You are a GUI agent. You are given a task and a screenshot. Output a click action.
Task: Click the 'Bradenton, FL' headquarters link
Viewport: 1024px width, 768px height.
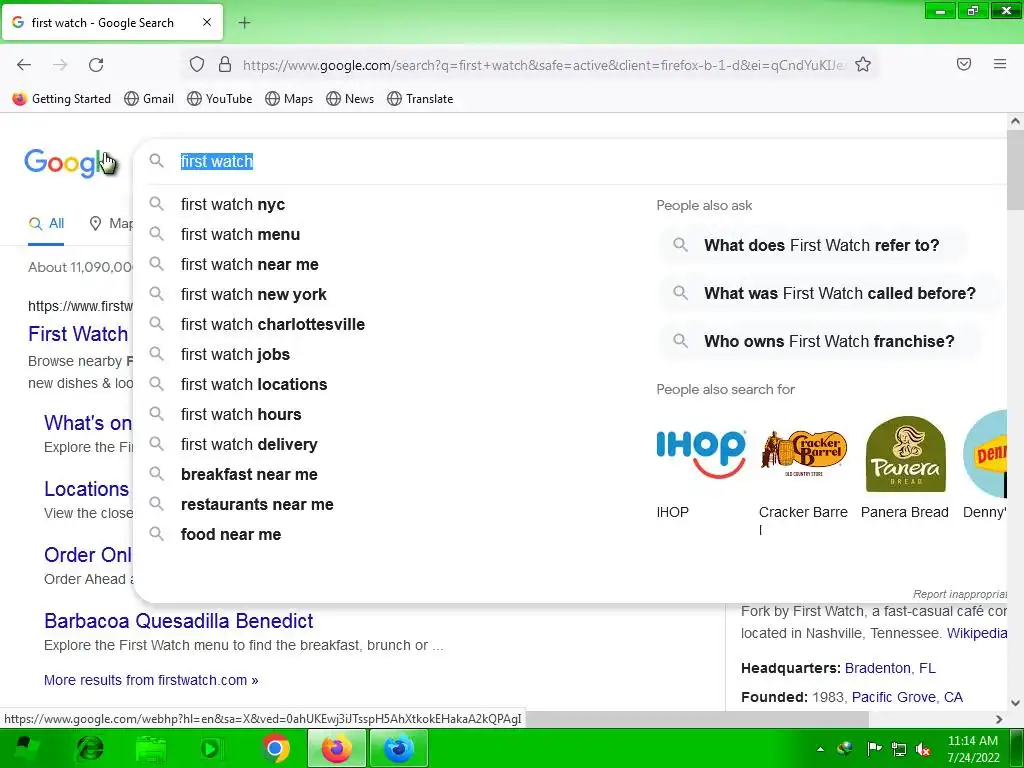[x=890, y=669]
